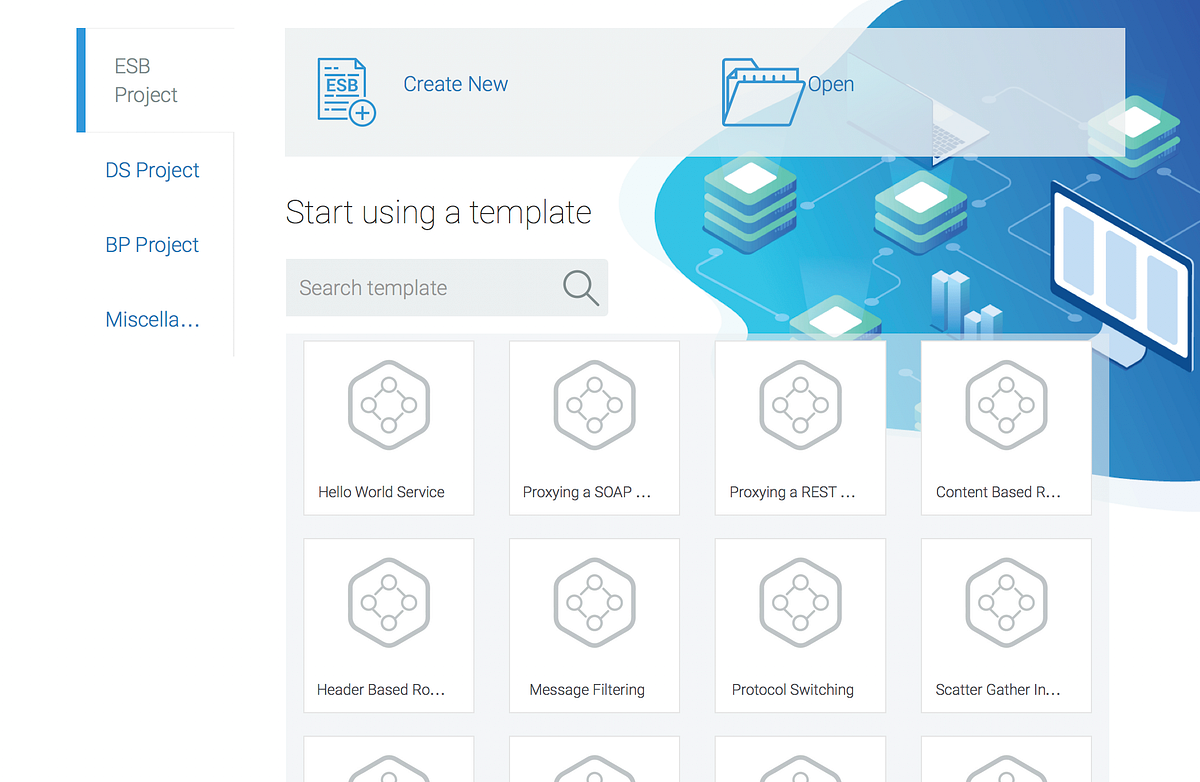Click the Create New link
This screenshot has height=782, width=1200.
click(456, 84)
